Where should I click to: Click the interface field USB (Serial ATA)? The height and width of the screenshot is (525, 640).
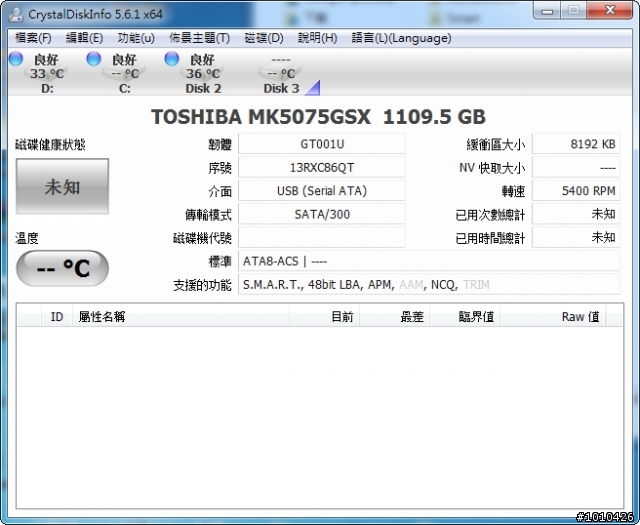tap(322, 191)
